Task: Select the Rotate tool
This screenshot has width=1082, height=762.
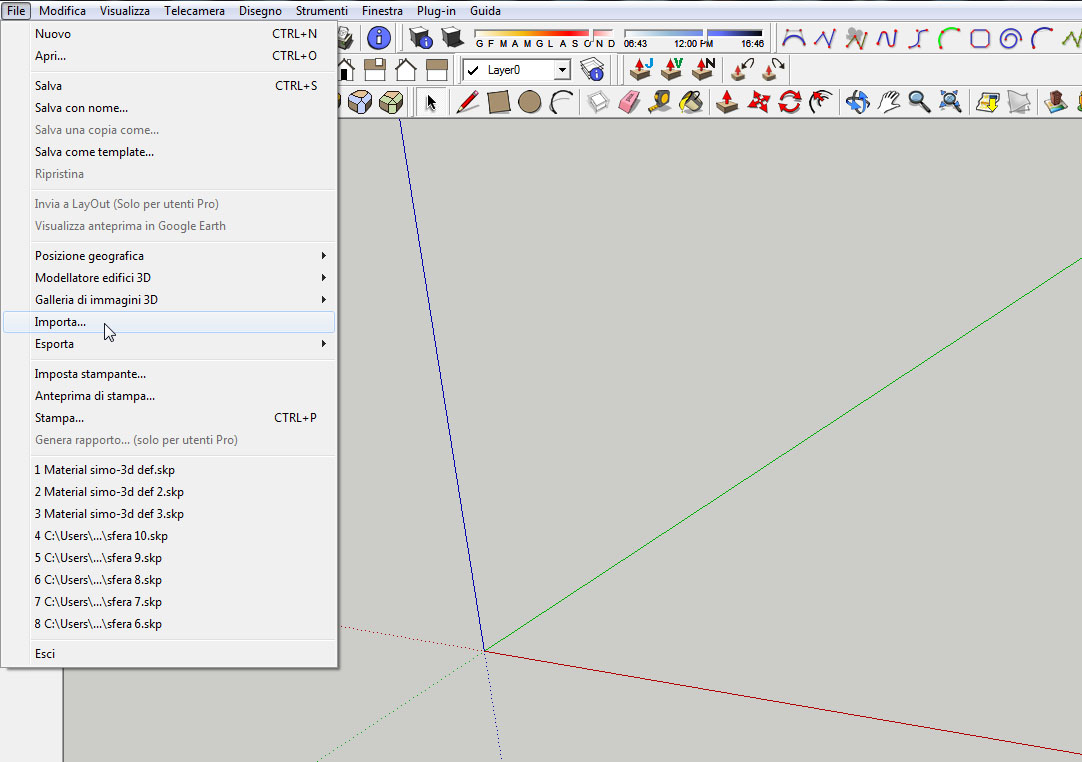Action: point(789,102)
